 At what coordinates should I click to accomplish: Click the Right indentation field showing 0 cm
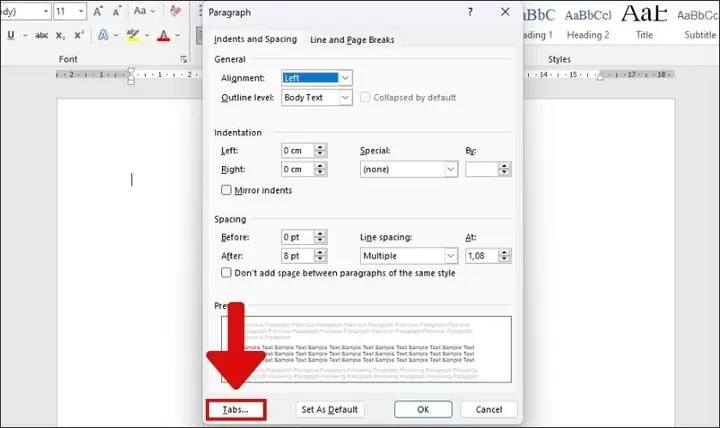(298, 169)
